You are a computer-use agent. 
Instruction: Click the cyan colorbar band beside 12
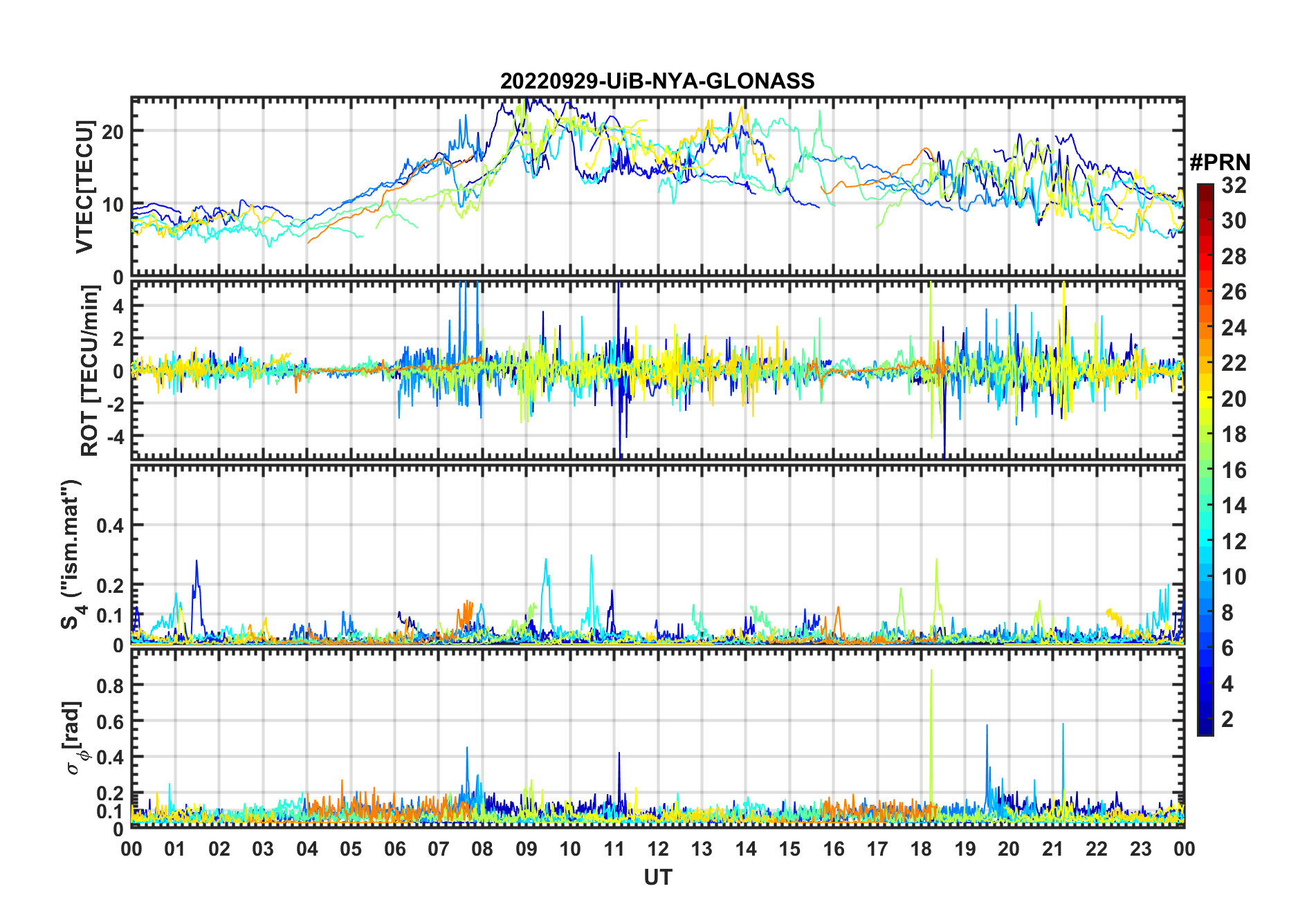1205,542
